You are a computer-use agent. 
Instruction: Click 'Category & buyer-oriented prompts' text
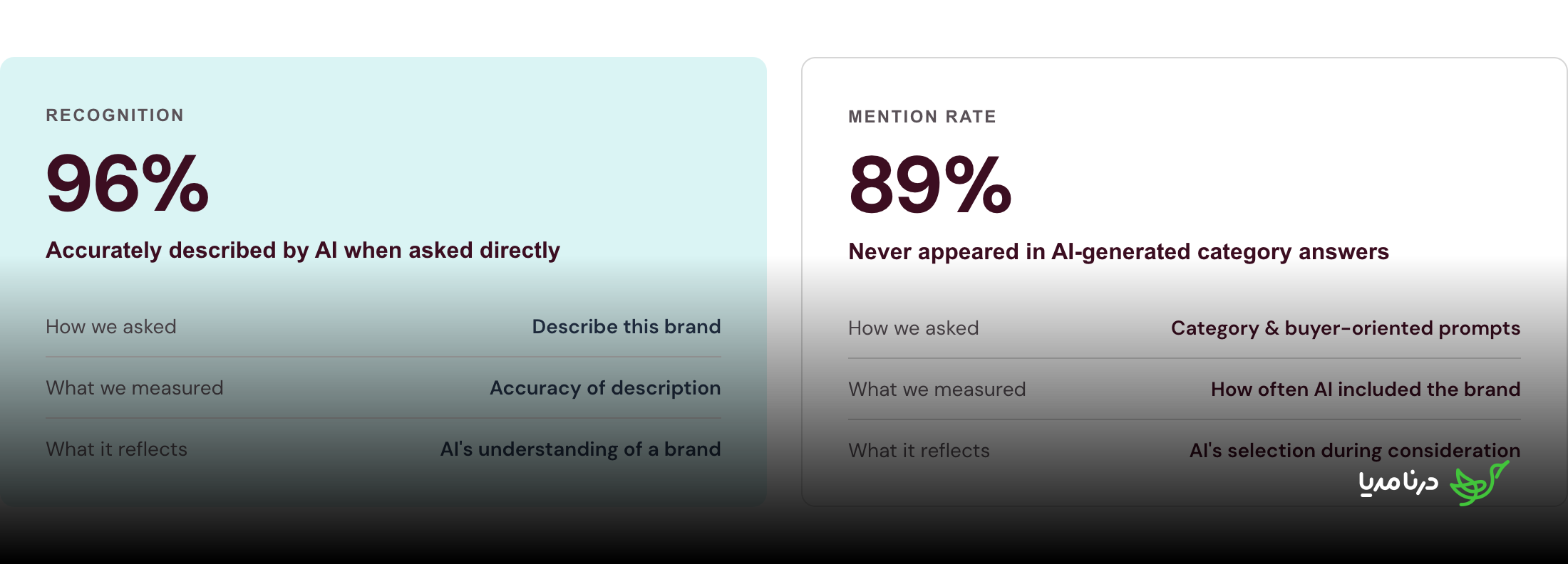pos(1346,328)
